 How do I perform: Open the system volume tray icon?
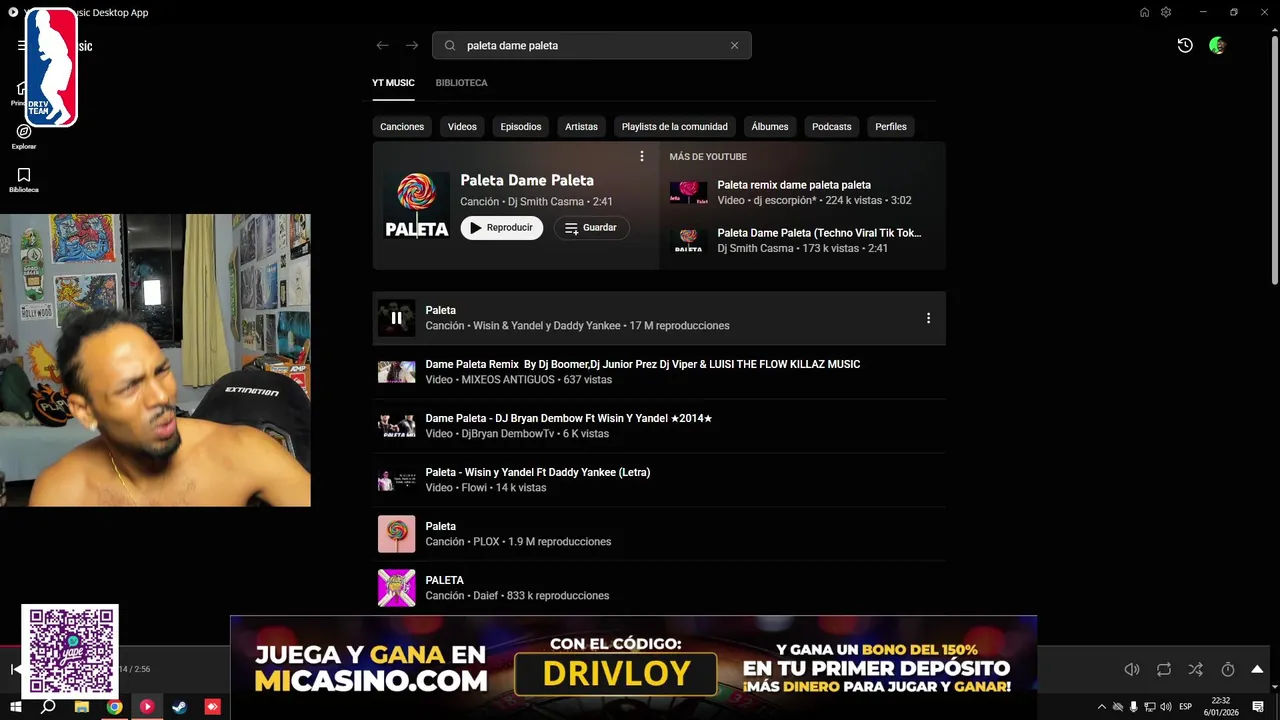[1166, 707]
